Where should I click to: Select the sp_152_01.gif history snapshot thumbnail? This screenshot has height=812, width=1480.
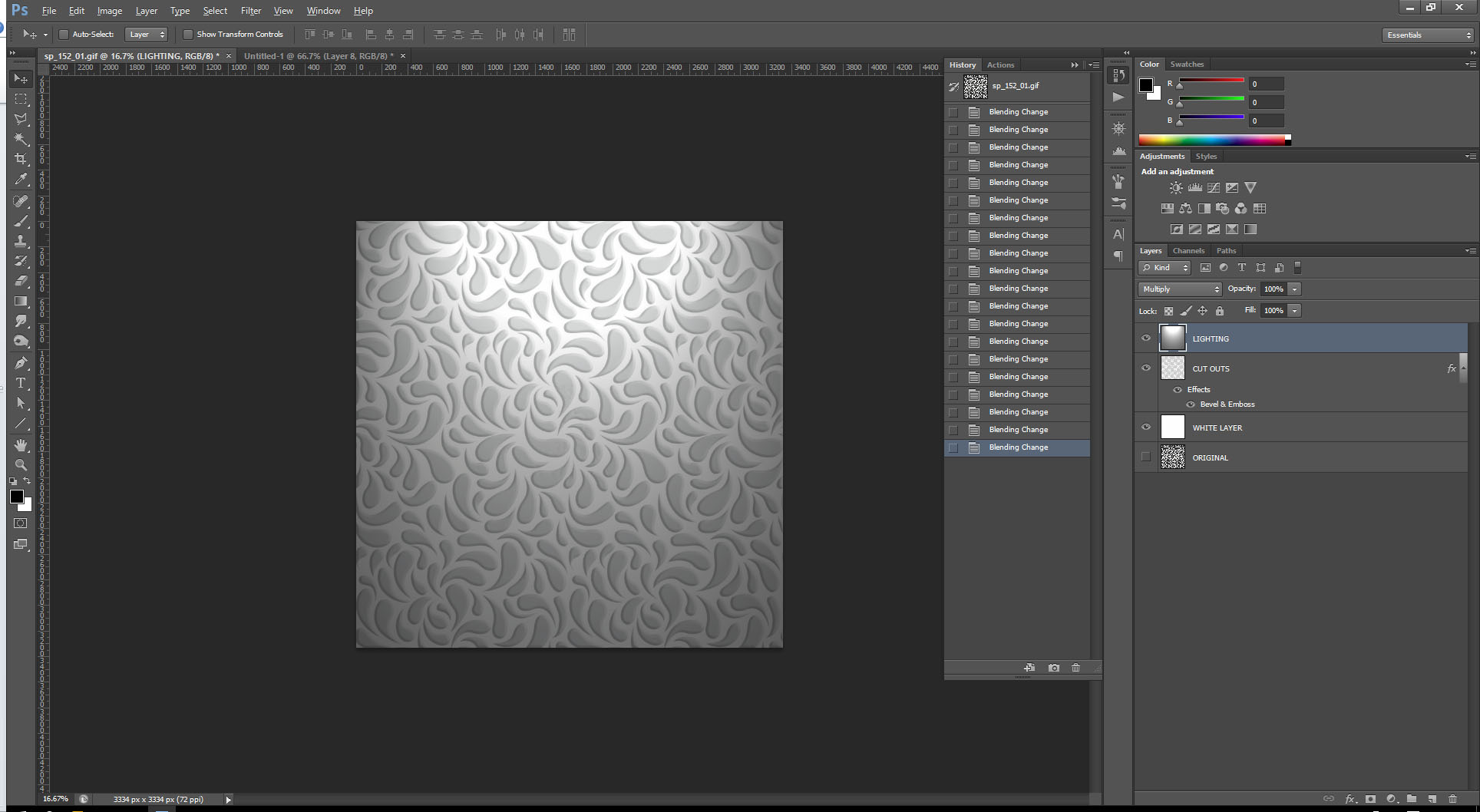pos(976,86)
